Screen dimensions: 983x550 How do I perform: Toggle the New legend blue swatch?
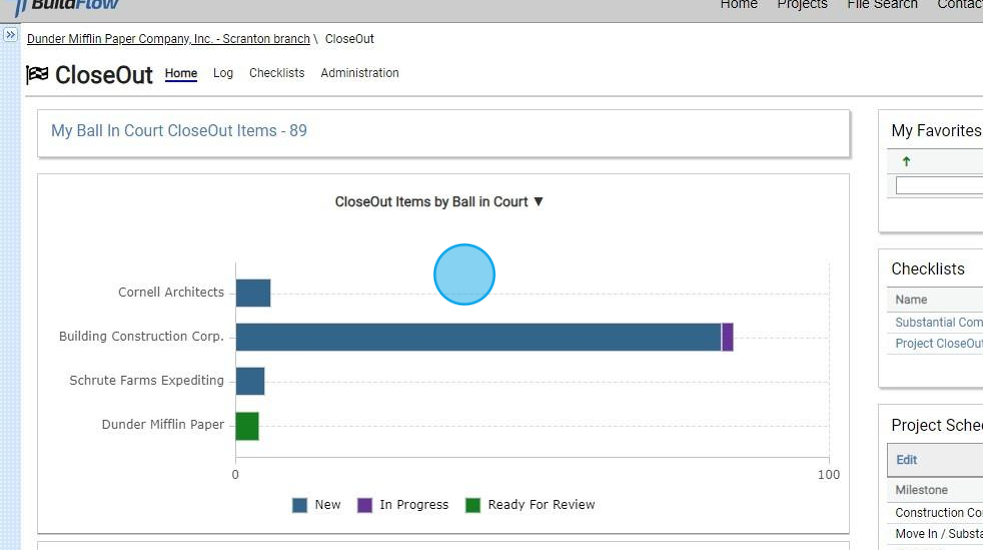click(300, 505)
